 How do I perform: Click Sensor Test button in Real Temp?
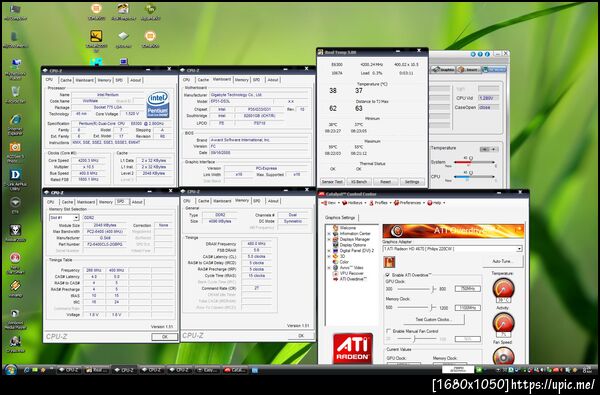332,182
